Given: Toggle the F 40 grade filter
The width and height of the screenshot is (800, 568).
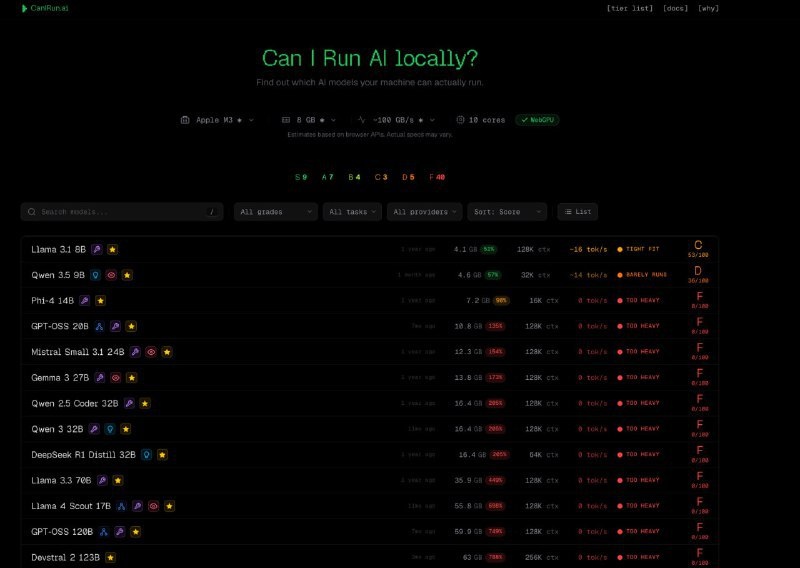Looking at the screenshot, I should click(437, 177).
